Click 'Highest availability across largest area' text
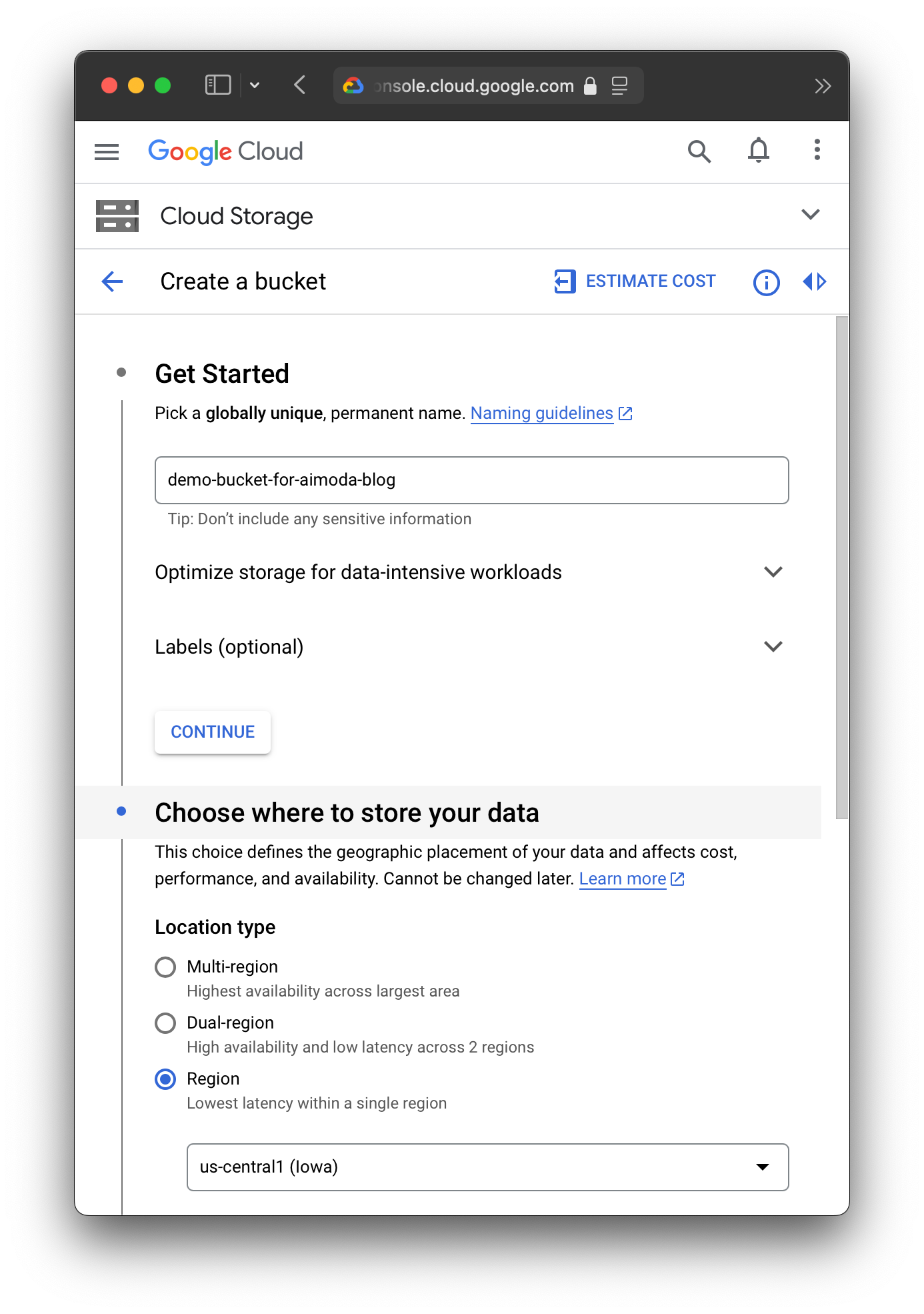 (x=323, y=991)
